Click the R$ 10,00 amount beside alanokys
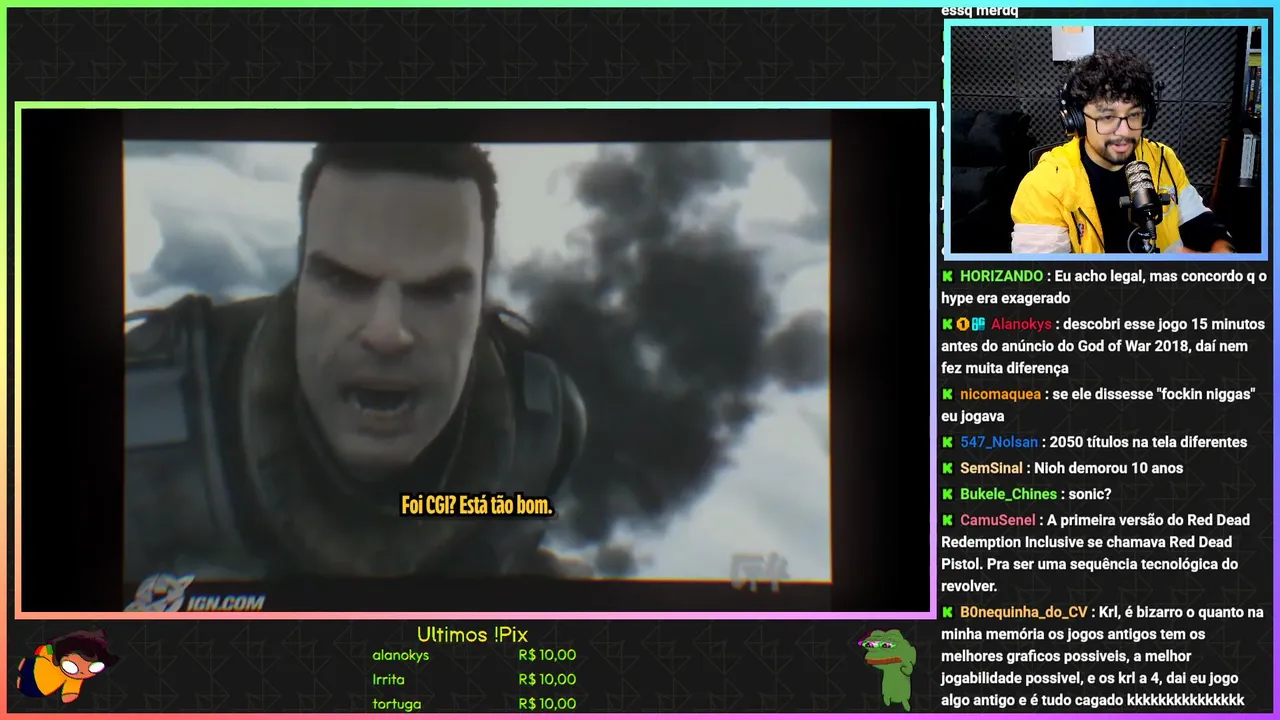The height and width of the screenshot is (720, 1280). click(x=547, y=655)
